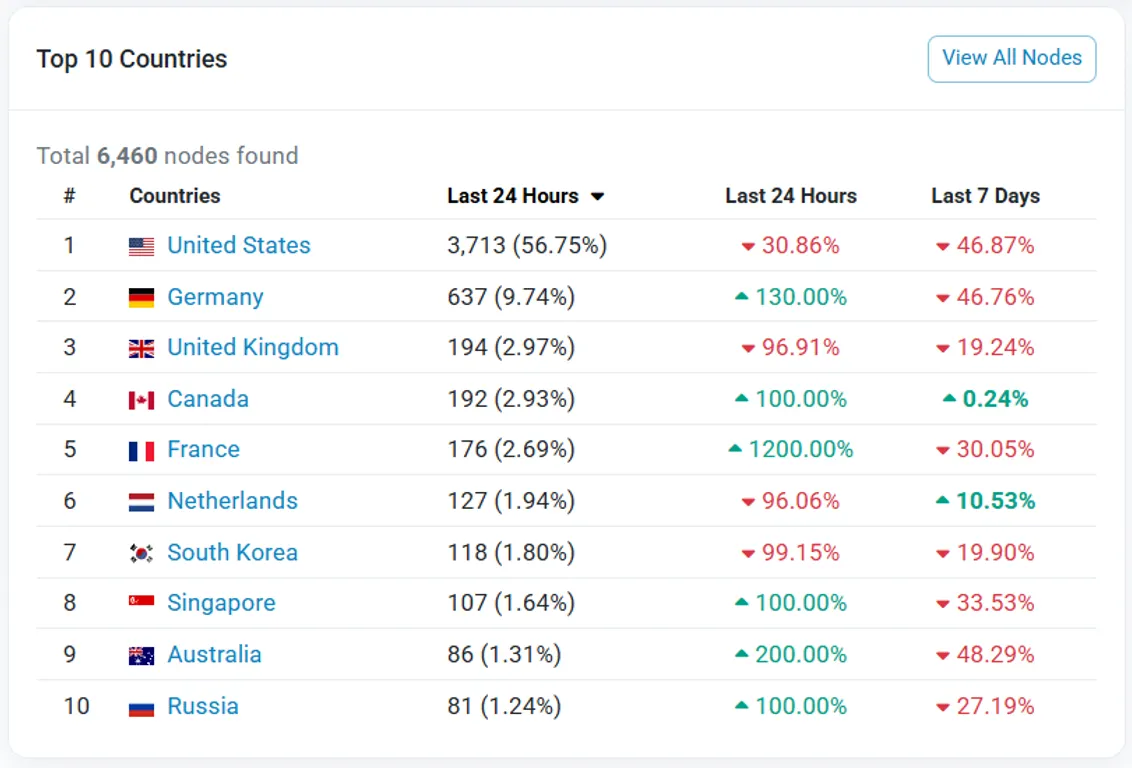The height and width of the screenshot is (768, 1132).
Task: Click the 99.15% decrease for South Korea
Action: [x=791, y=552]
